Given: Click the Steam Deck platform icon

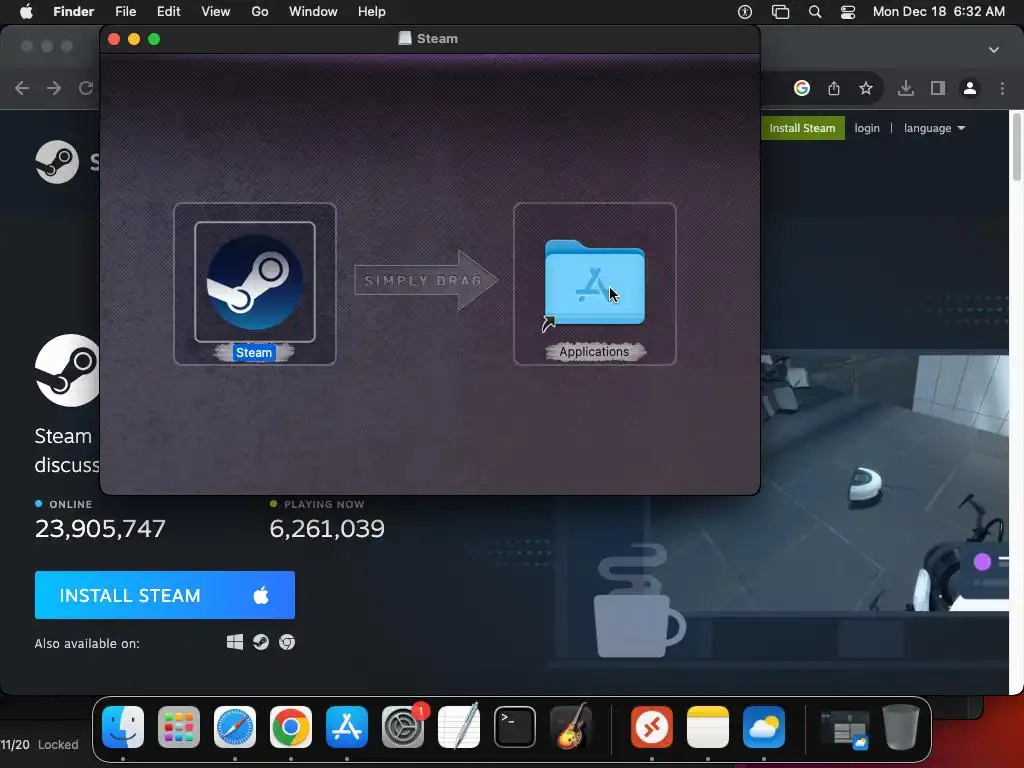Looking at the screenshot, I should [261, 643].
